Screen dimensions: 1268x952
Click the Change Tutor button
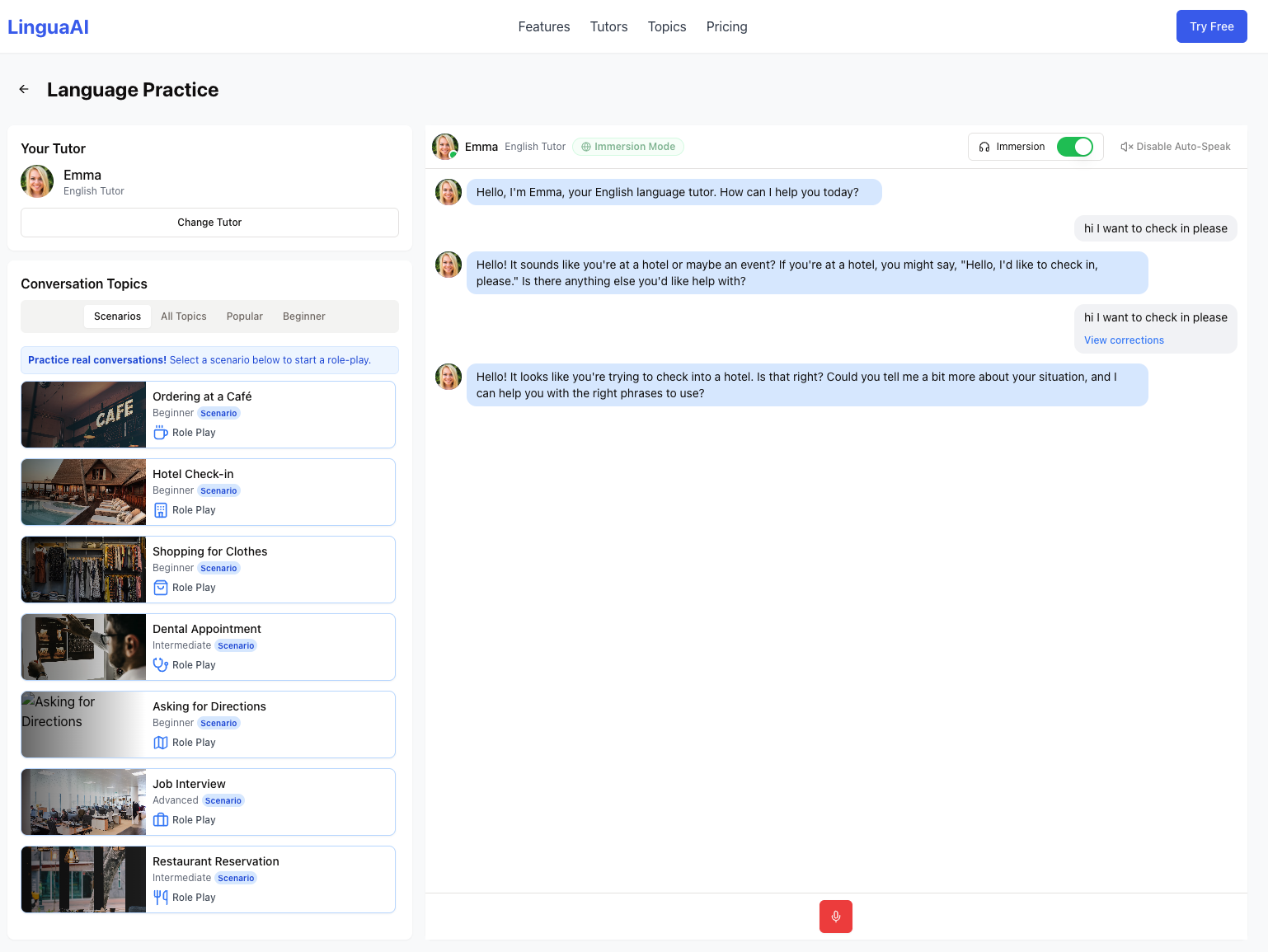point(209,223)
